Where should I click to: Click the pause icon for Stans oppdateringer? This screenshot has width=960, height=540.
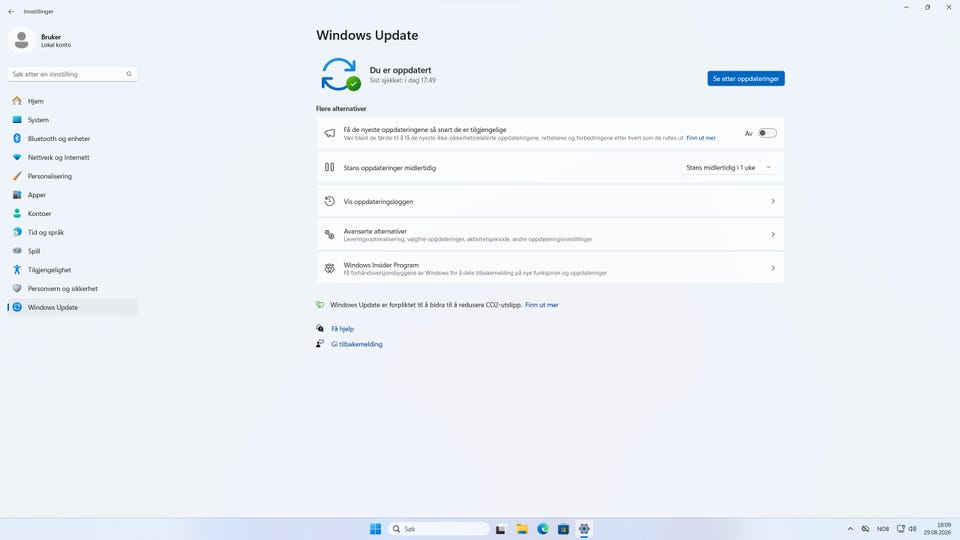(x=329, y=167)
